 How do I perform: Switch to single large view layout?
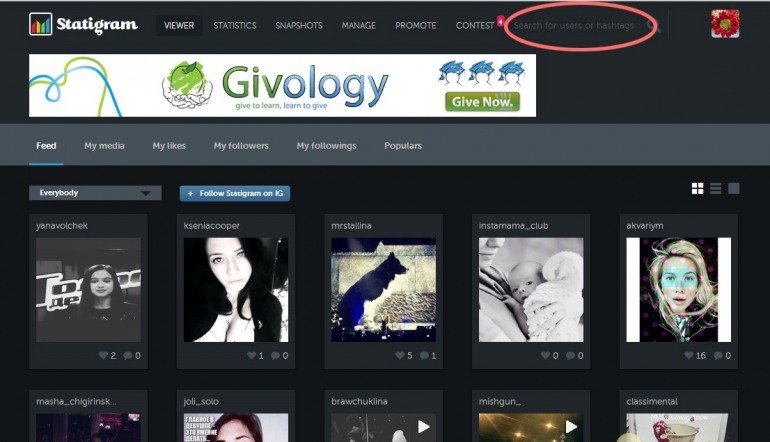click(734, 188)
